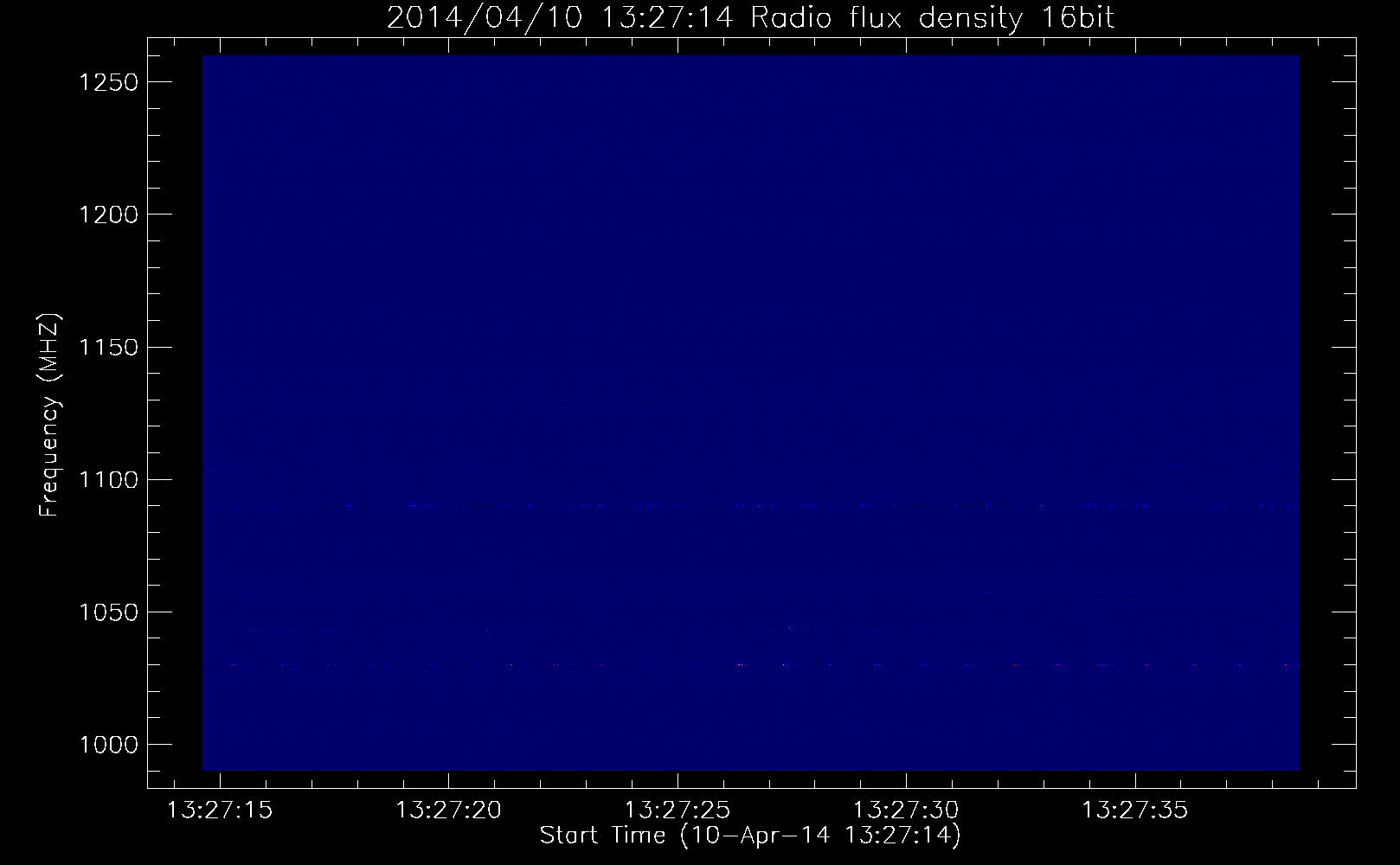This screenshot has width=1400, height=865.
Task: Click the 13:27:20 time tick label
Action: tap(448, 811)
